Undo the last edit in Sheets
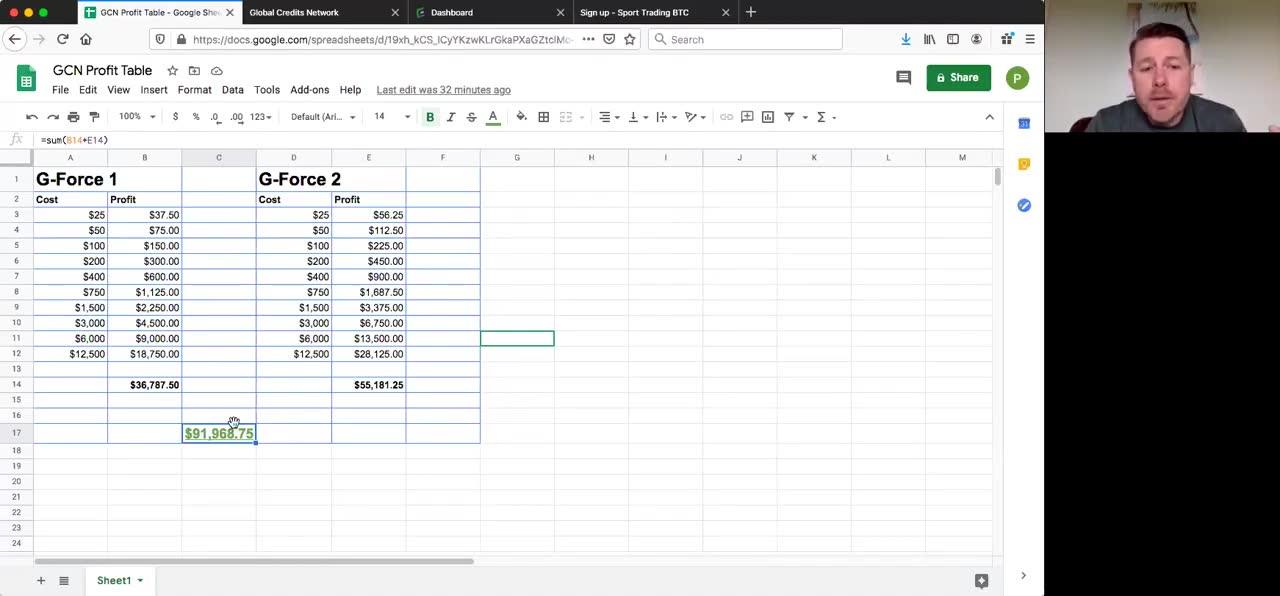Viewport: 1280px width, 596px height. pos(32,117)
